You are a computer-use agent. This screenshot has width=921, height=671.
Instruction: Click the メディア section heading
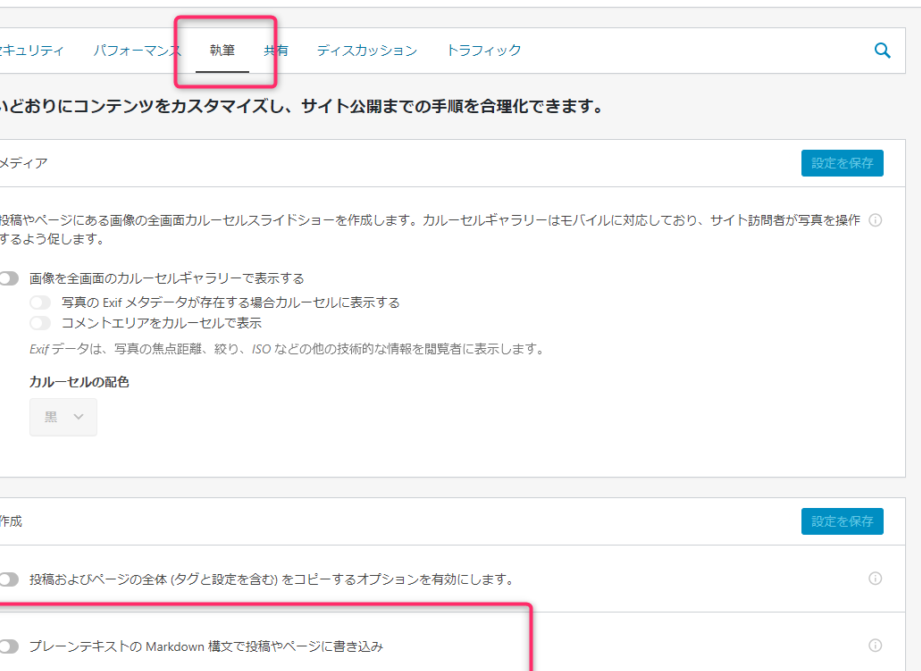point(20,162)
